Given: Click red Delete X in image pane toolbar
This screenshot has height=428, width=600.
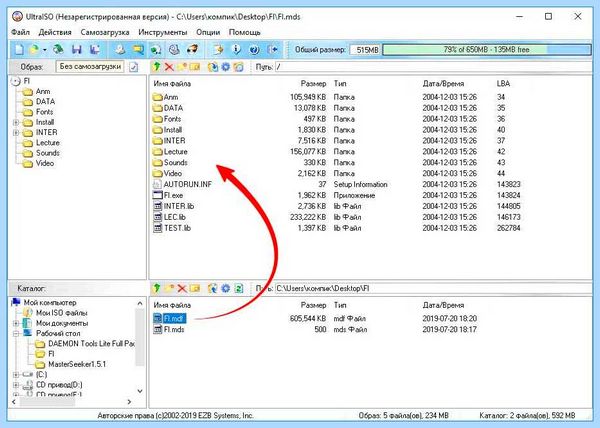Looking at the screenshot, I should [169, 67].
